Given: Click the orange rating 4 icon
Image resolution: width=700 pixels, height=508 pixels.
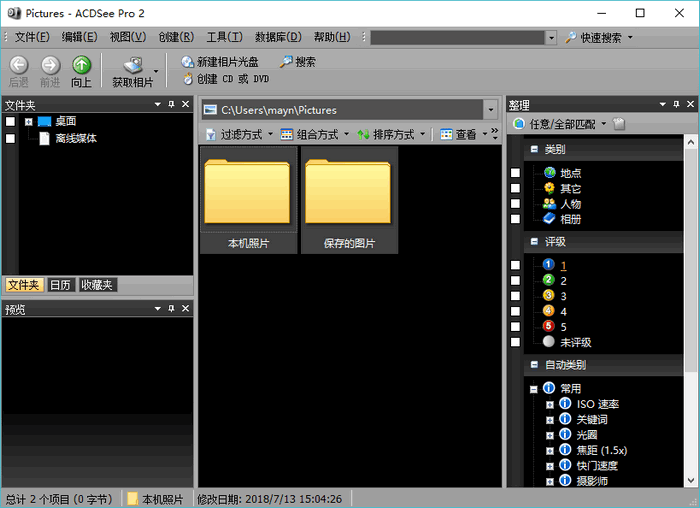Looking at the screenshot, I should point(549,311).
